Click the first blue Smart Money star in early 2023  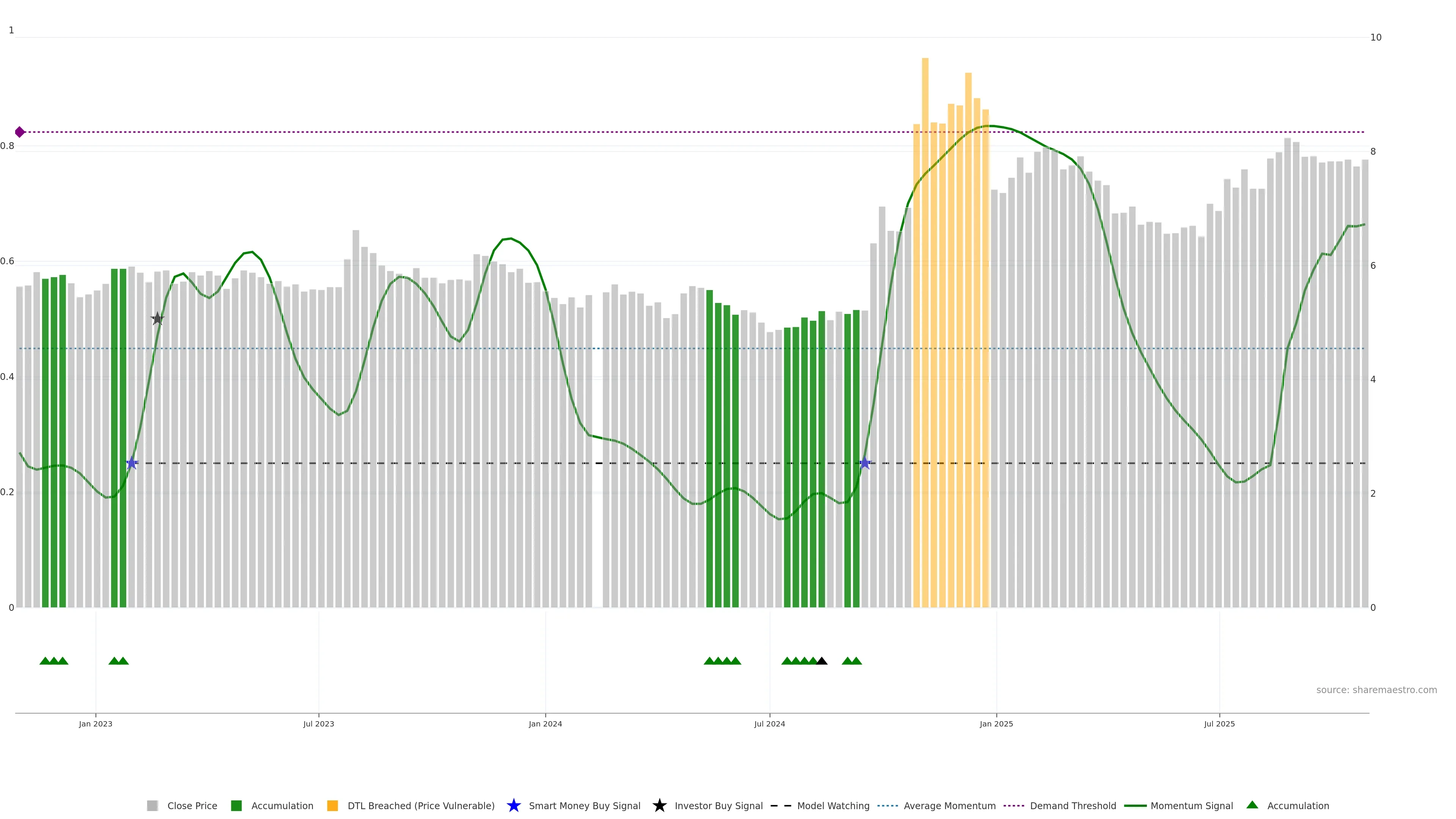(132, 463)
